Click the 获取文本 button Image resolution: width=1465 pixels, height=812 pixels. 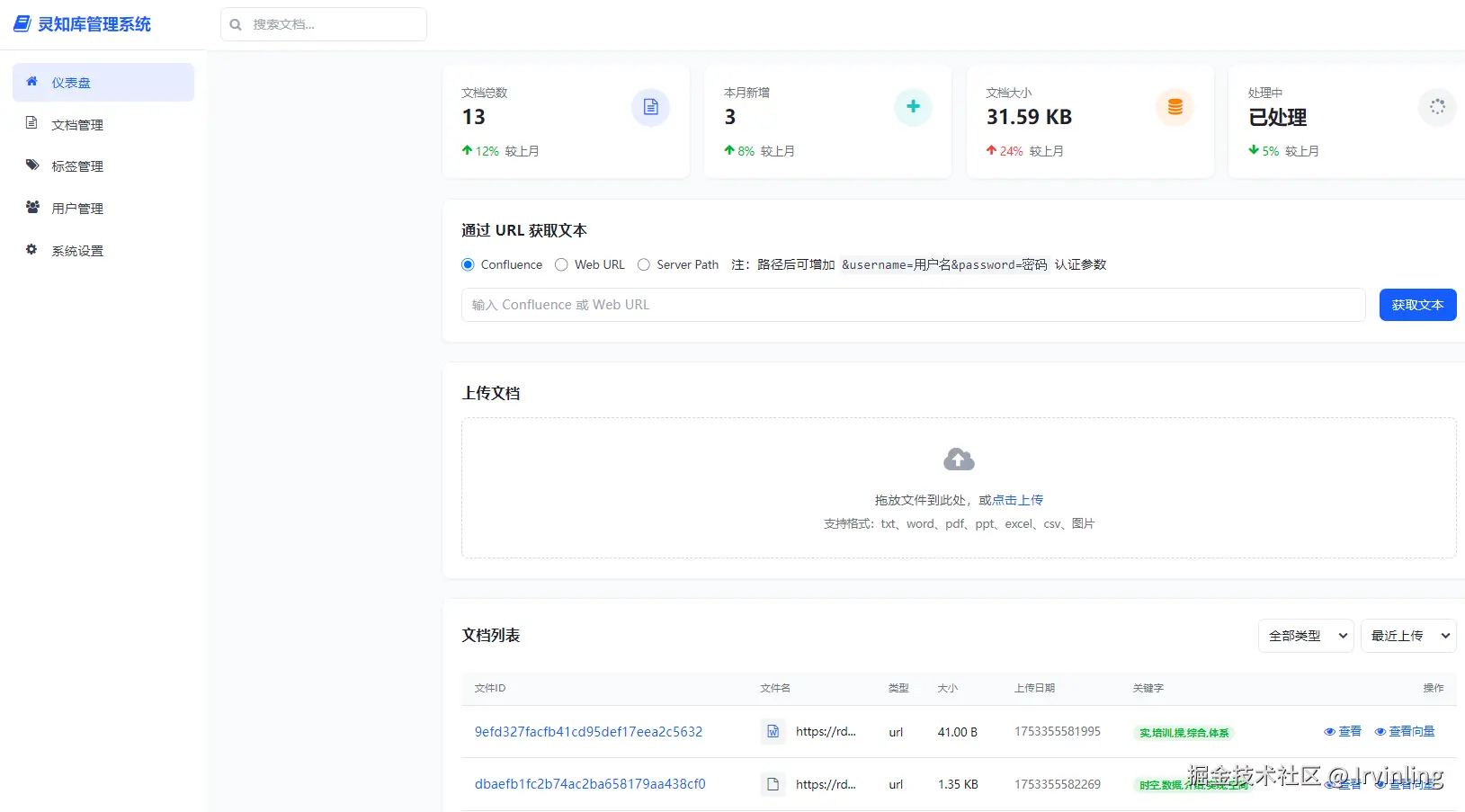[1417, 305]
